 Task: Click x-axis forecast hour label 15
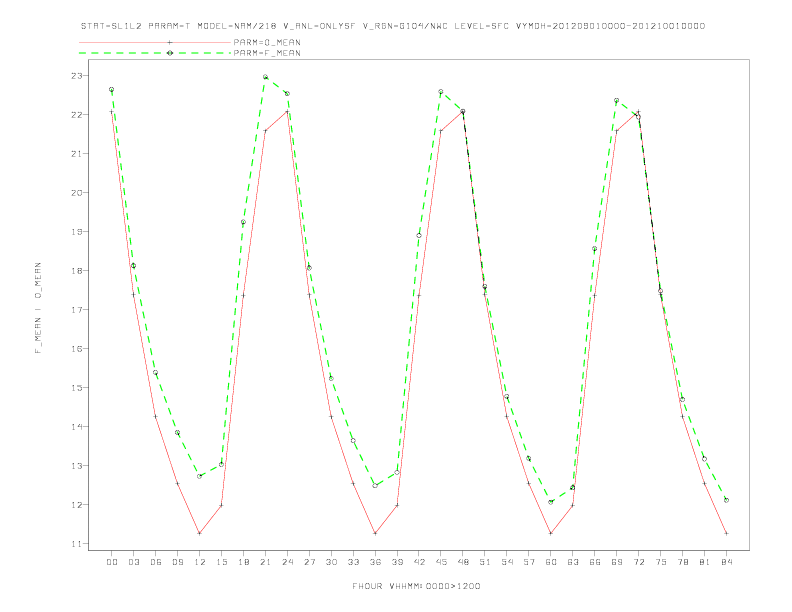pyautogui.click(x=221, y=562)
